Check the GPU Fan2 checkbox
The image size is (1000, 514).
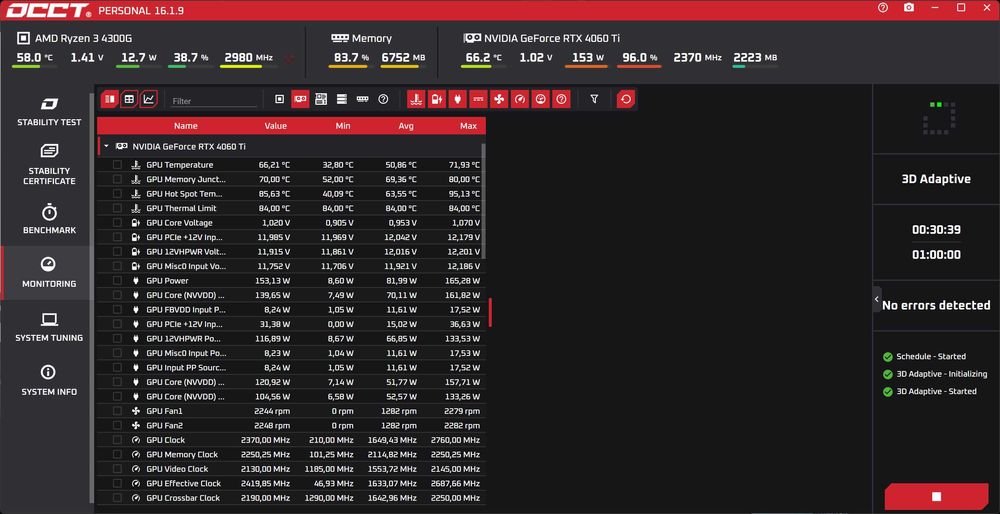[x=117, y=425]
